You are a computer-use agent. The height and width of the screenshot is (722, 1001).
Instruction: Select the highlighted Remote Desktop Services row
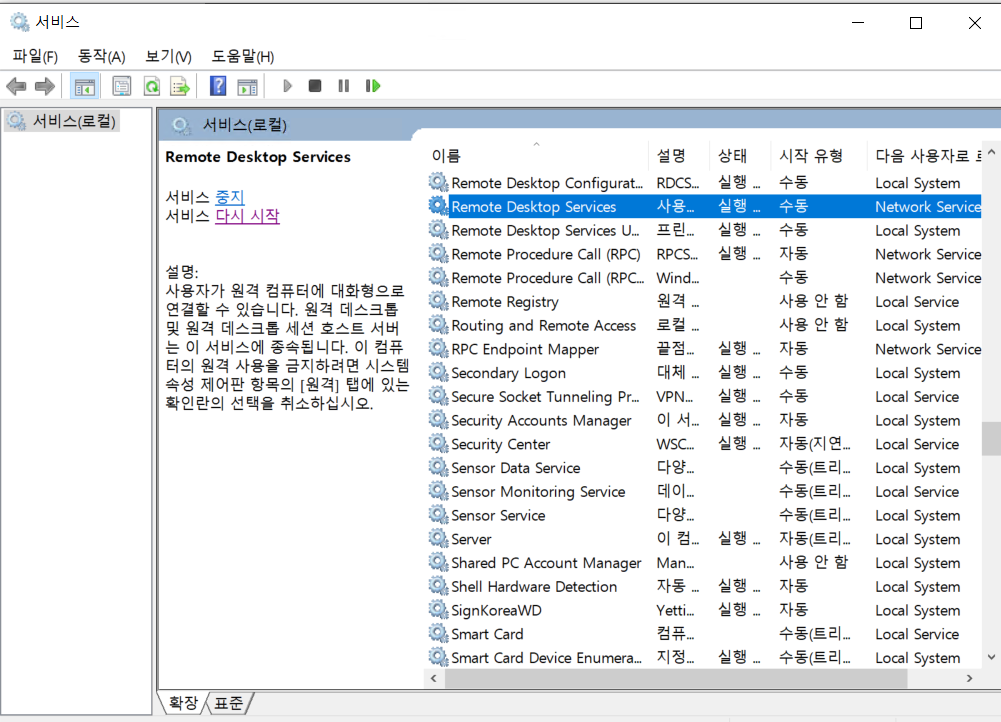point(704,206)
